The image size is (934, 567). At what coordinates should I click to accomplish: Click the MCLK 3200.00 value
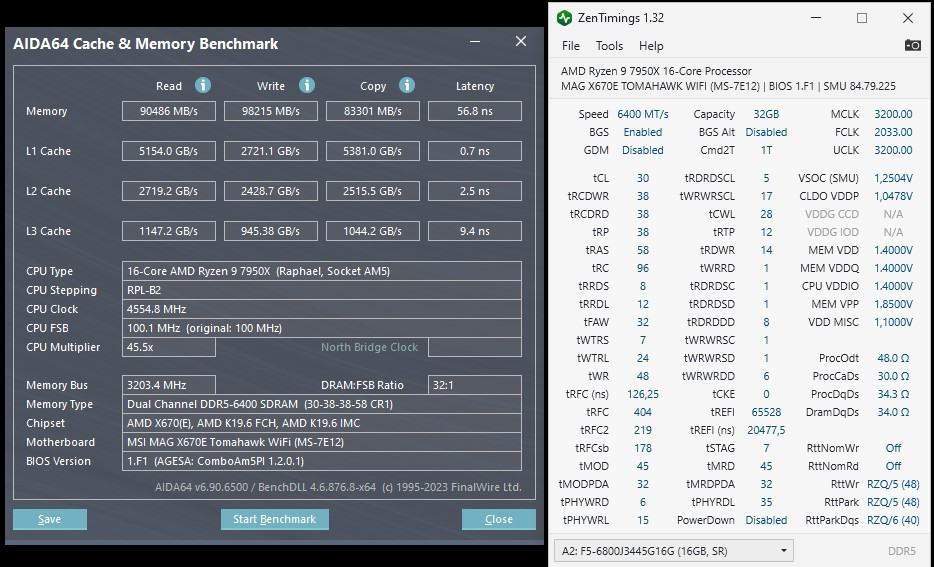(x=893, y=114)
